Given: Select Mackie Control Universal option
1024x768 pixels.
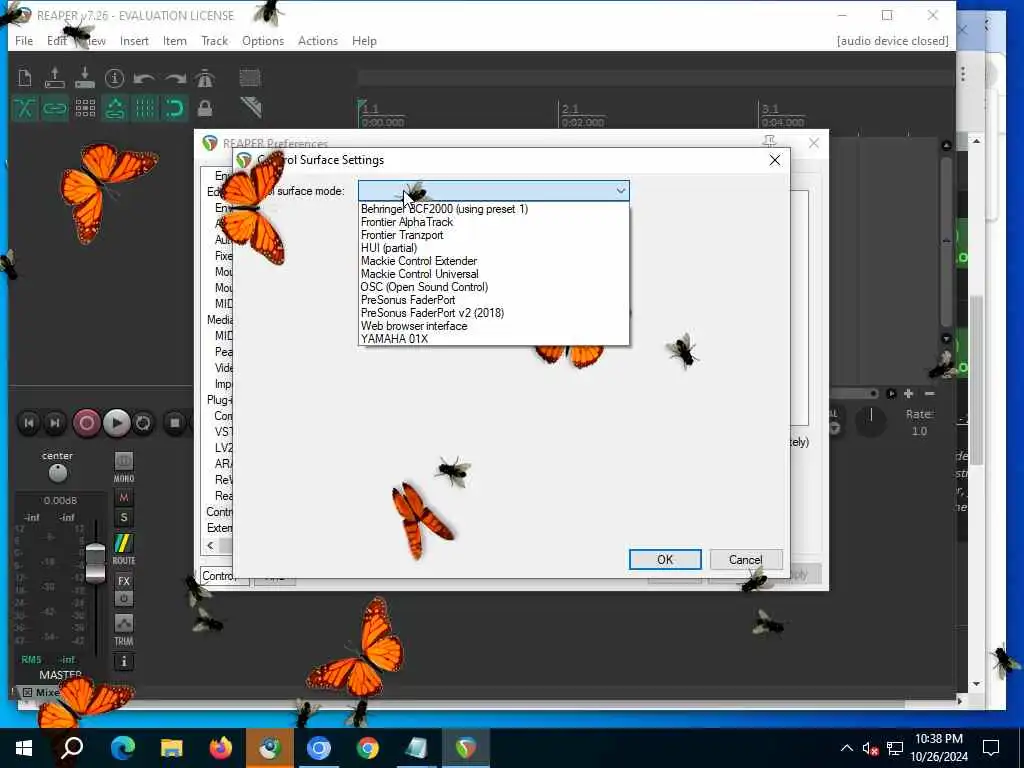Looking at the screenshot, I should click(x=494, y=274).
